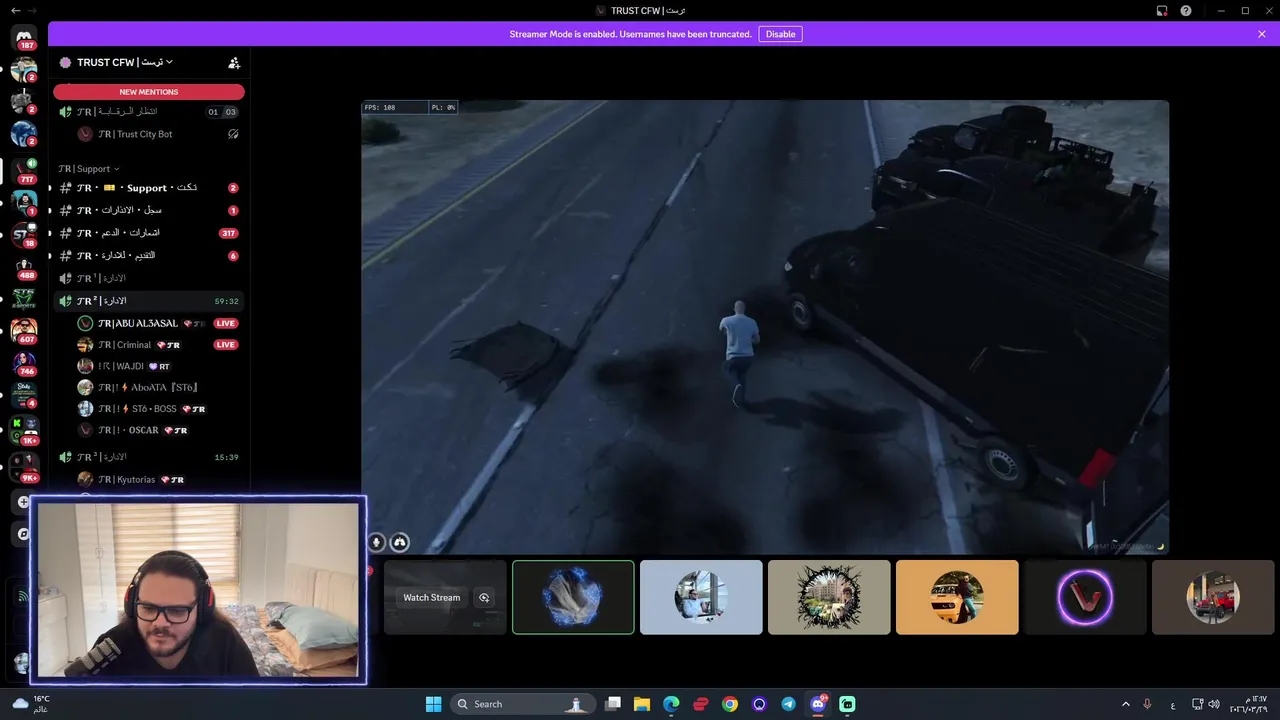The image size is (1280, 720).
Task: Open the Windows Start menu
Action: (x=433, y=704)
